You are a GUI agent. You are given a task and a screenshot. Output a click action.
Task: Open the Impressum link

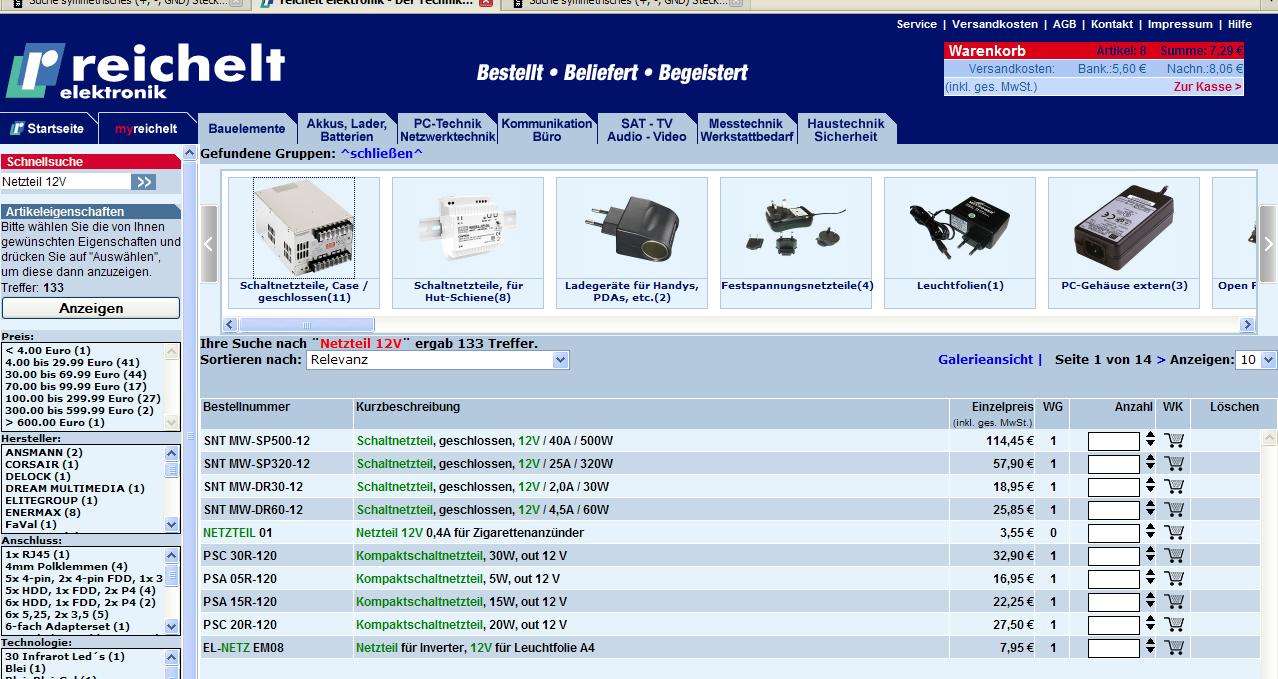(x=1180, y=24)
